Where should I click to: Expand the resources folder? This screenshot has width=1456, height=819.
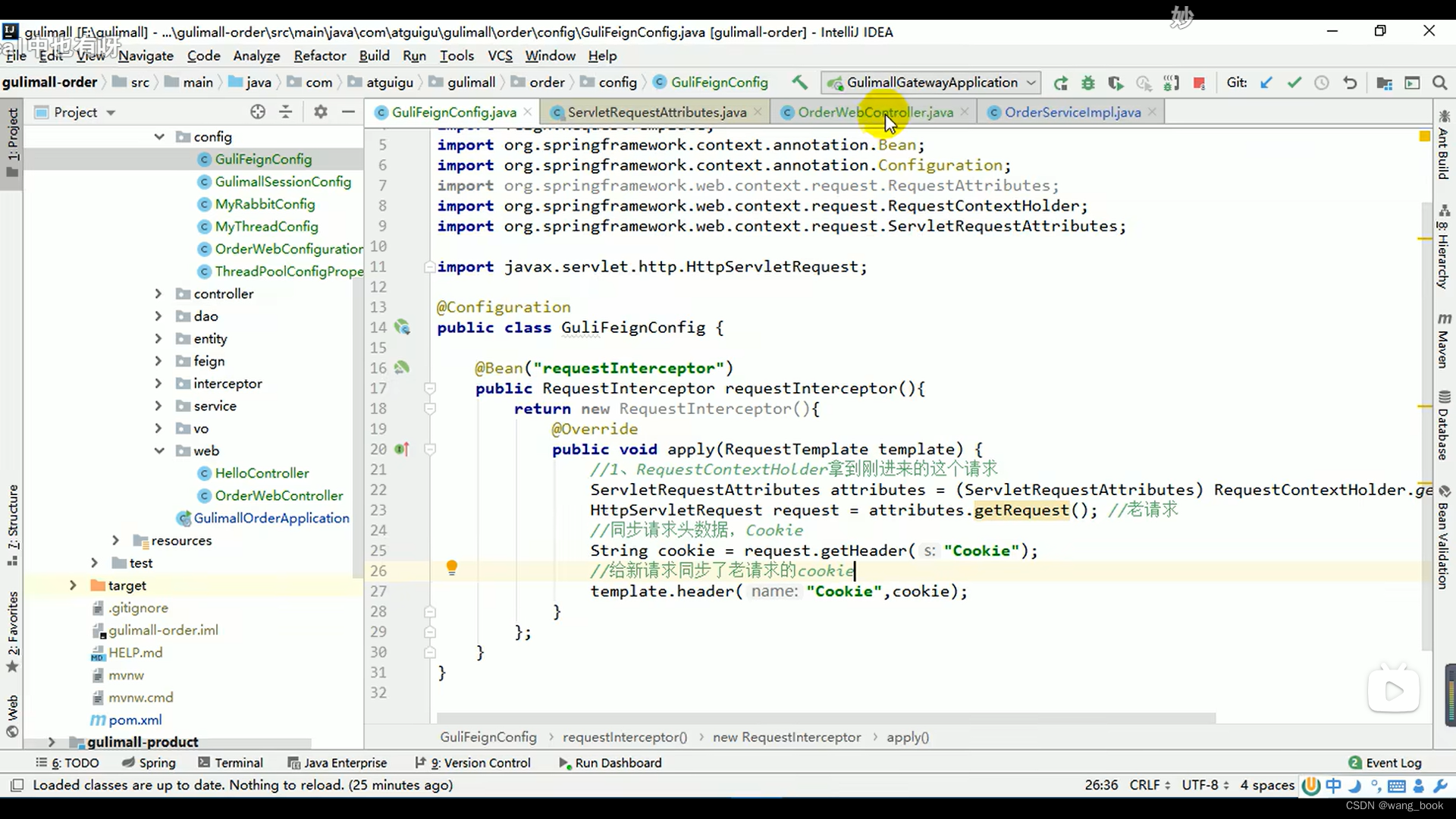(x=116, y=541)
